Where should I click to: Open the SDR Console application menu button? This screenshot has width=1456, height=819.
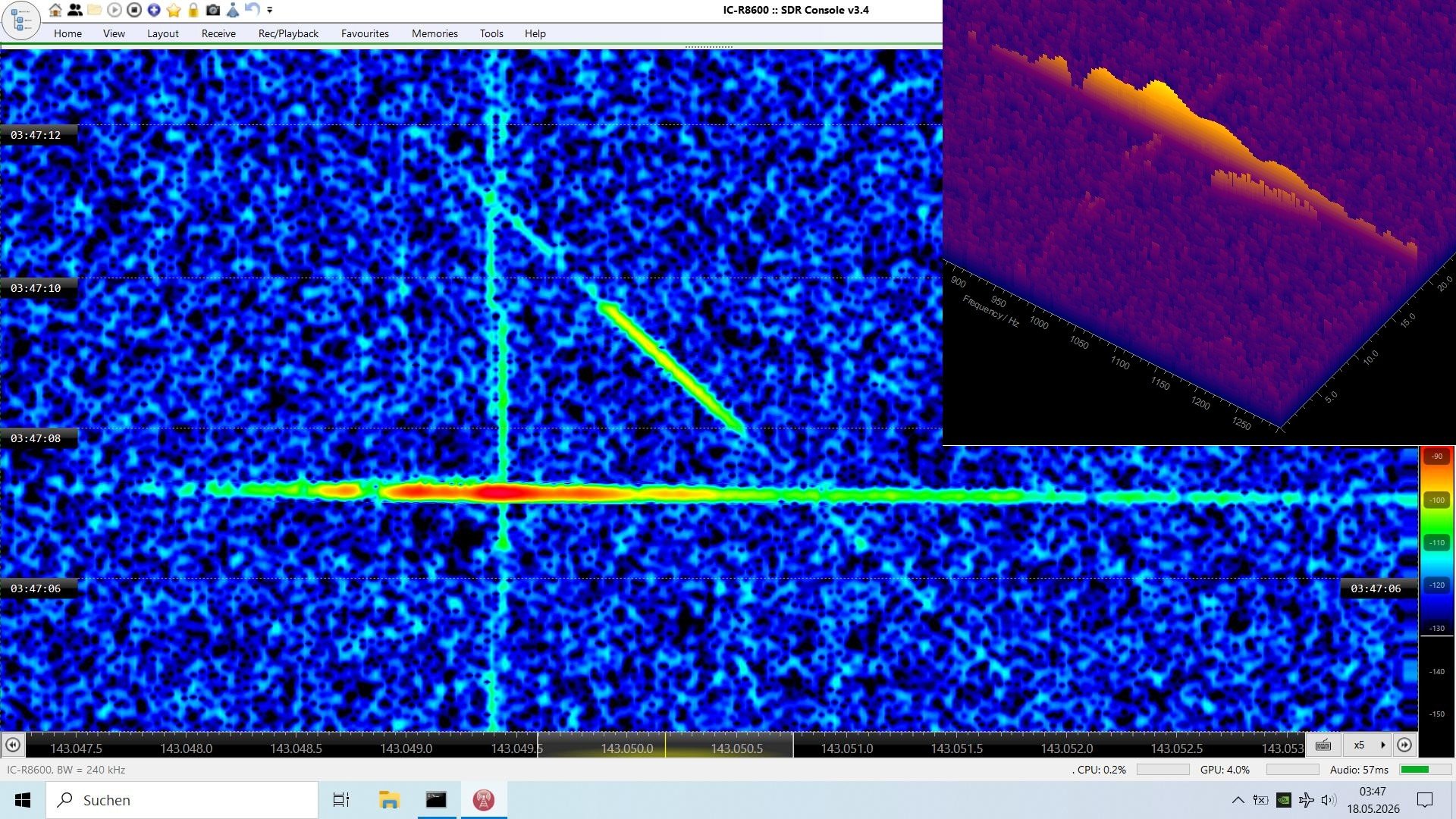click(x=21, y=20)
